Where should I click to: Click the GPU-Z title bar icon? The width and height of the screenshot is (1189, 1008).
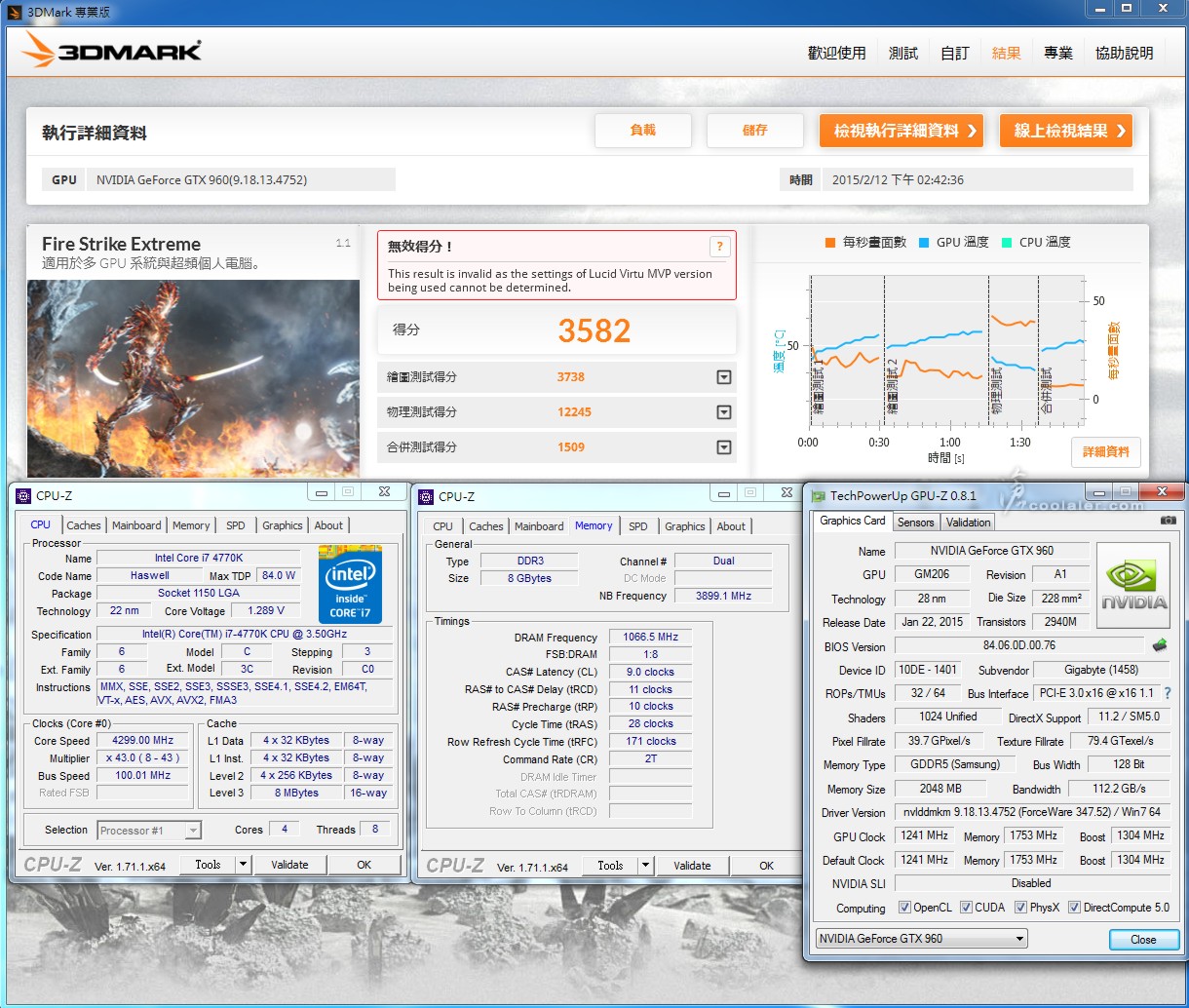819,496
